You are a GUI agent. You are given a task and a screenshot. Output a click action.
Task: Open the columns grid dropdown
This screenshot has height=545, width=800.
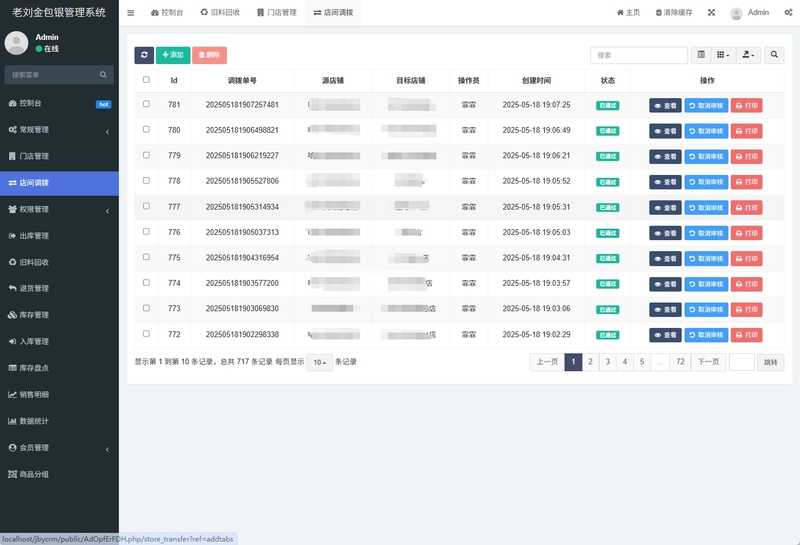pos(723,55)
